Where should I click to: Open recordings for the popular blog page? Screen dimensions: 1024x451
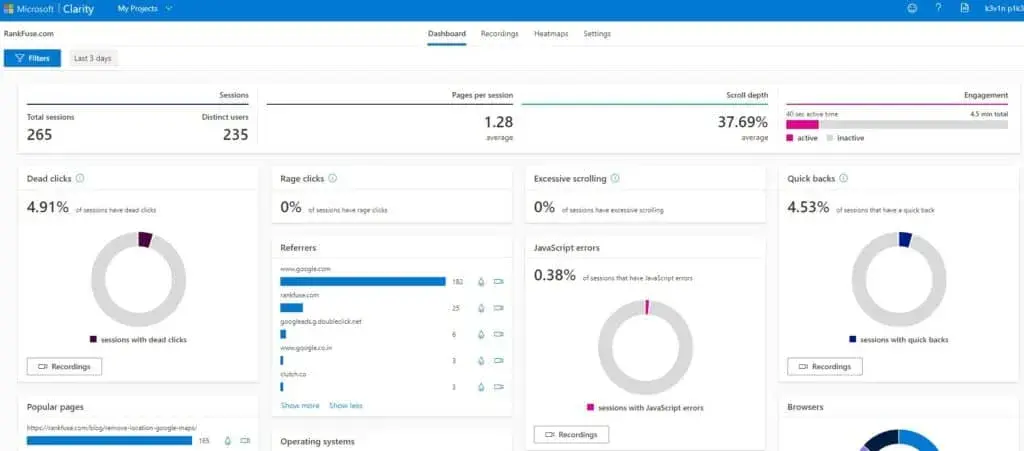pos(245,441)
